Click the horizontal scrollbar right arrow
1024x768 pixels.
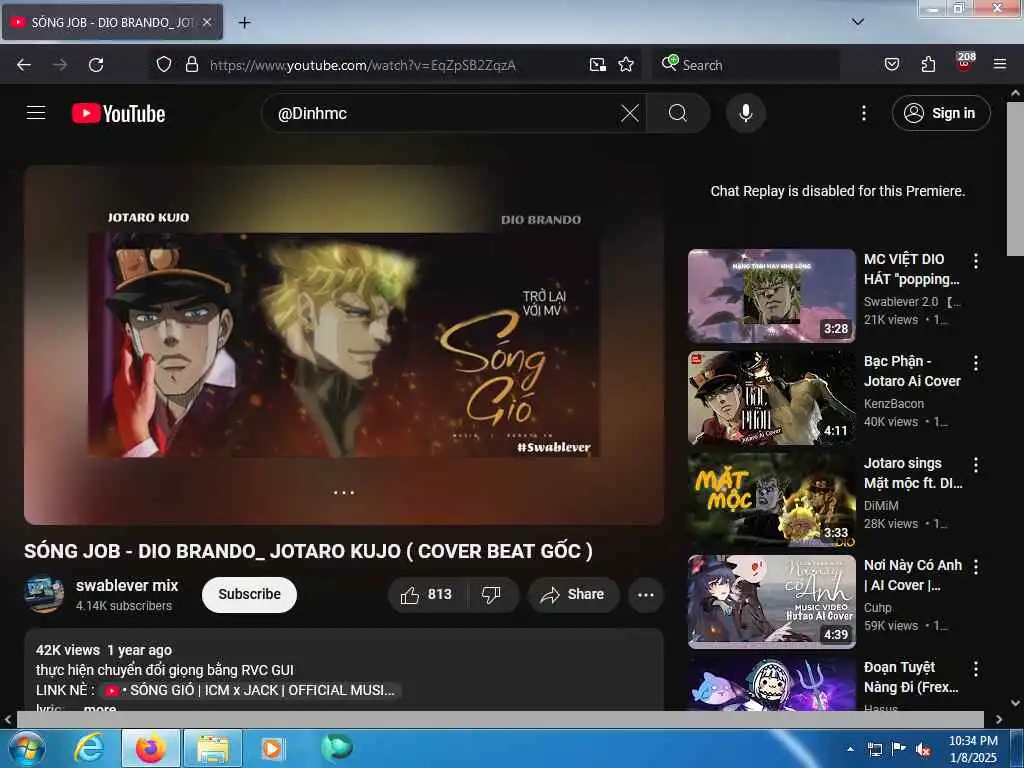(999, 719)
